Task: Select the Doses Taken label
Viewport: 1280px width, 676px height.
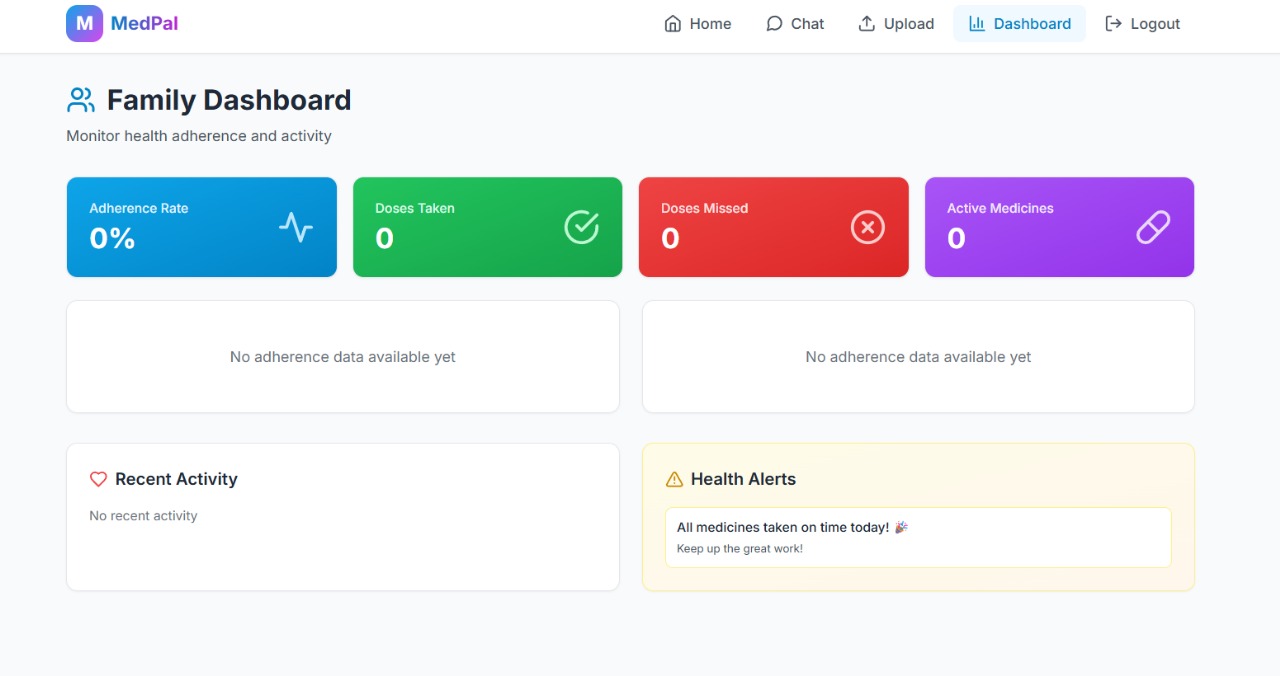Action: (415, 208)
